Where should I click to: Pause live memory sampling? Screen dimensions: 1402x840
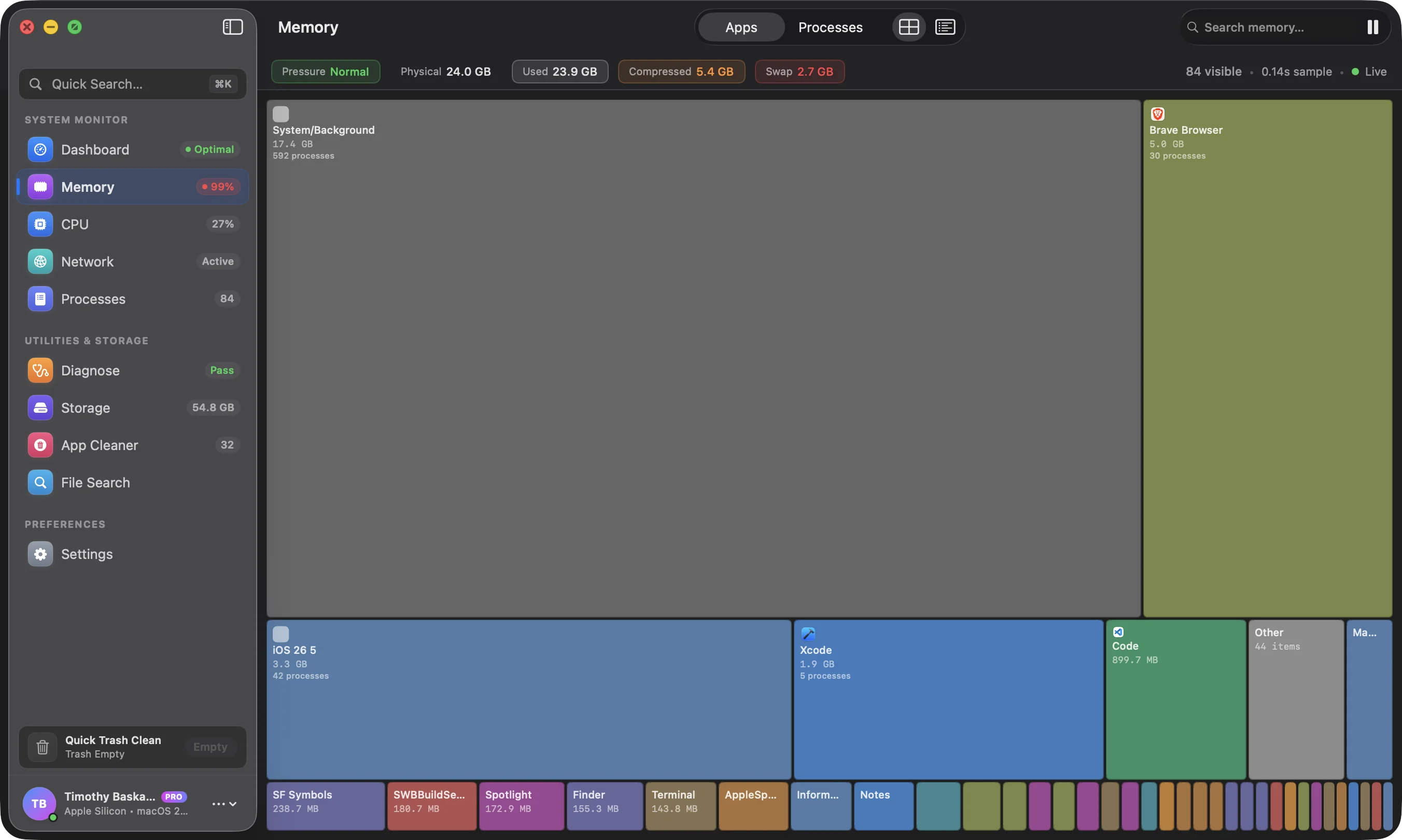click(x=1372, y=27)
